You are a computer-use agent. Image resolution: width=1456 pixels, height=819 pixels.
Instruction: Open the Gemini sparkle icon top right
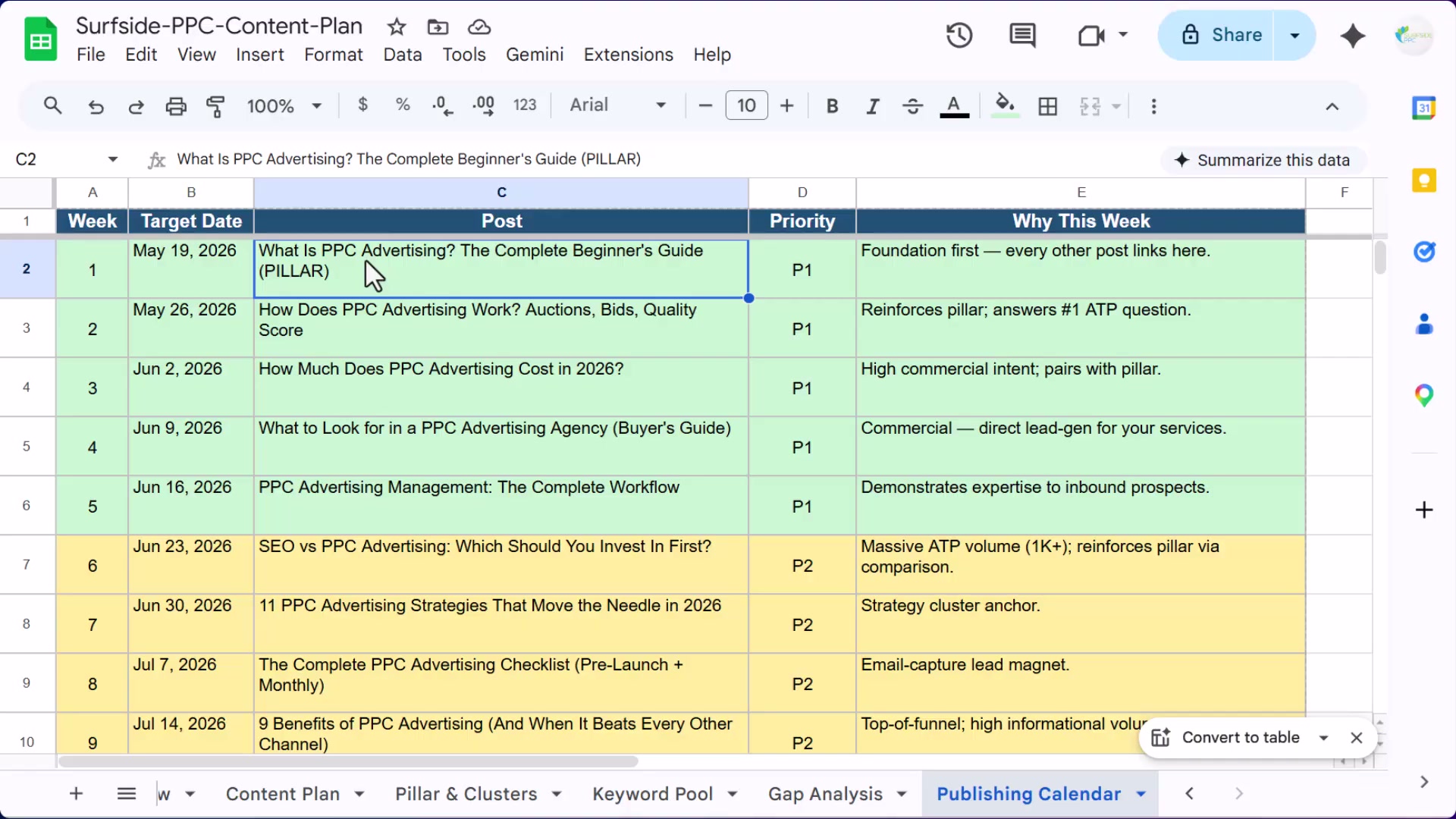(x=1353, y=36)
